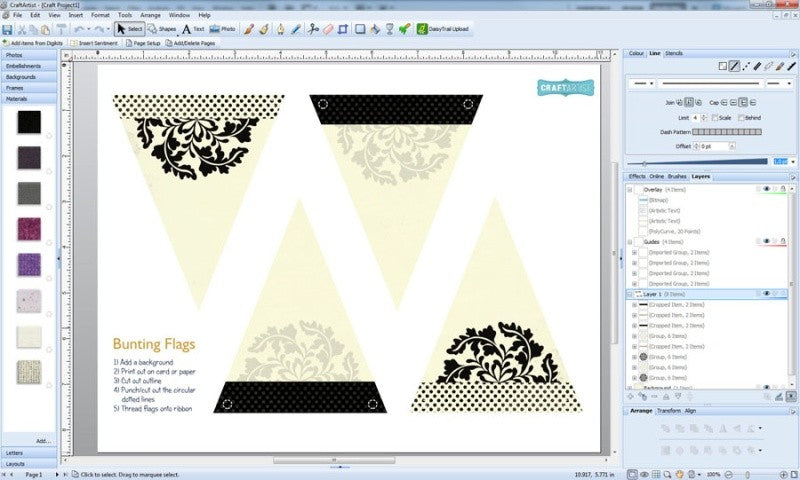
Task: Open the Format menu
Action: (x=100, y=15)
